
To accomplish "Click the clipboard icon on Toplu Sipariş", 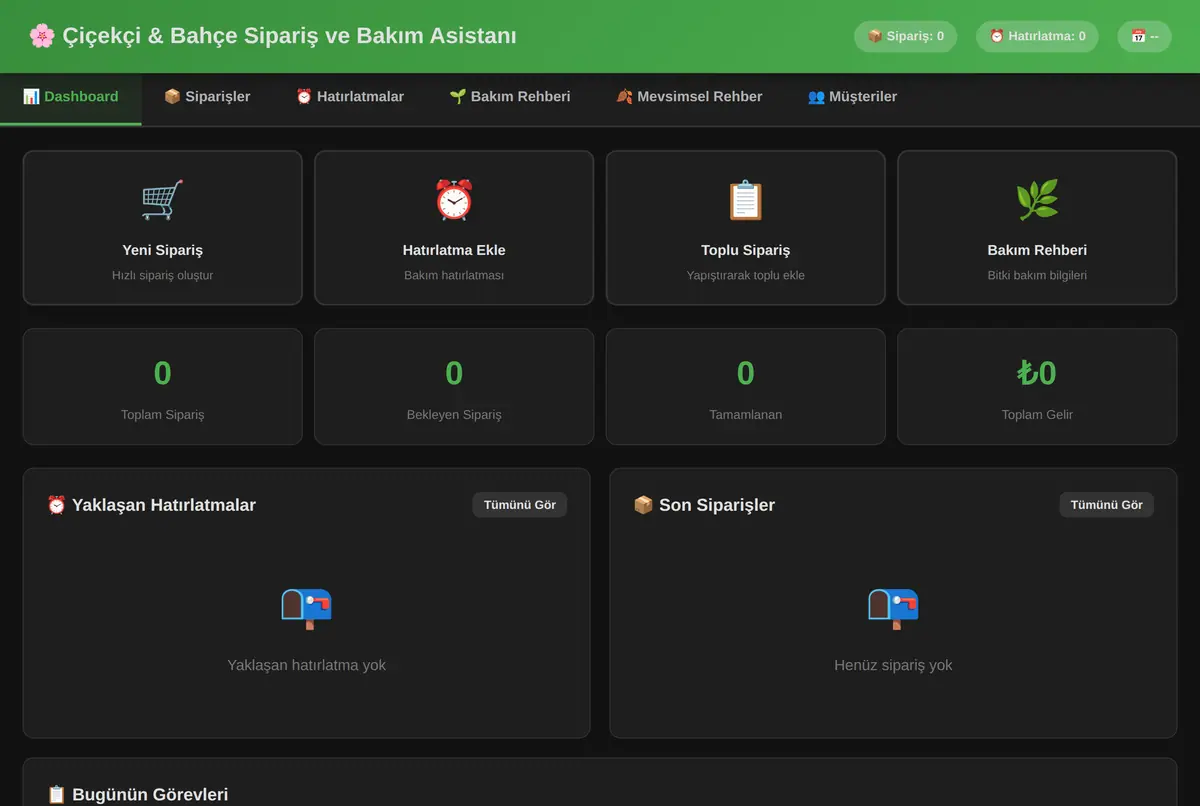I will point(746,200).
